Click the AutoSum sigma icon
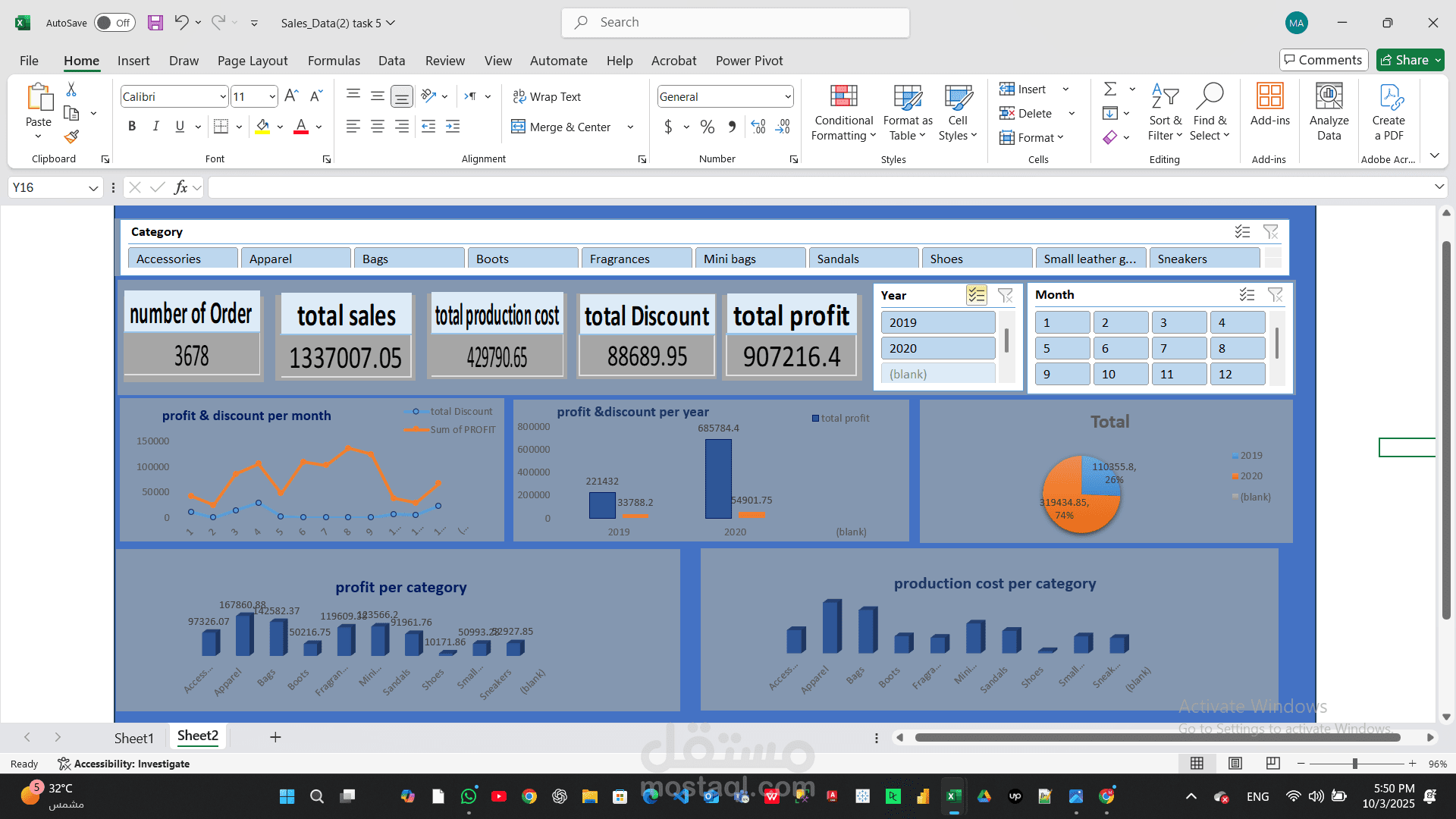The image size is (1456, 819). tap(1110, 89)
